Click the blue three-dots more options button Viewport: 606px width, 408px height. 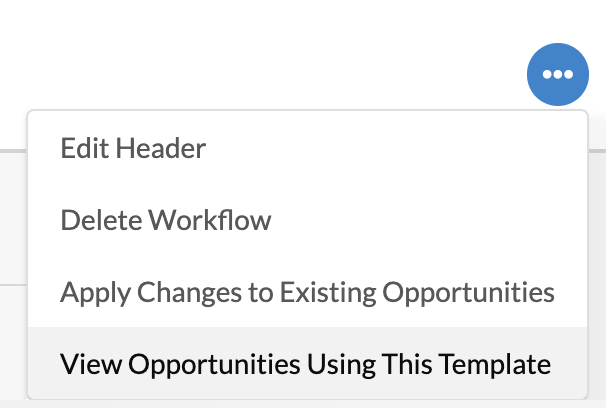click(x=558, y=74)
